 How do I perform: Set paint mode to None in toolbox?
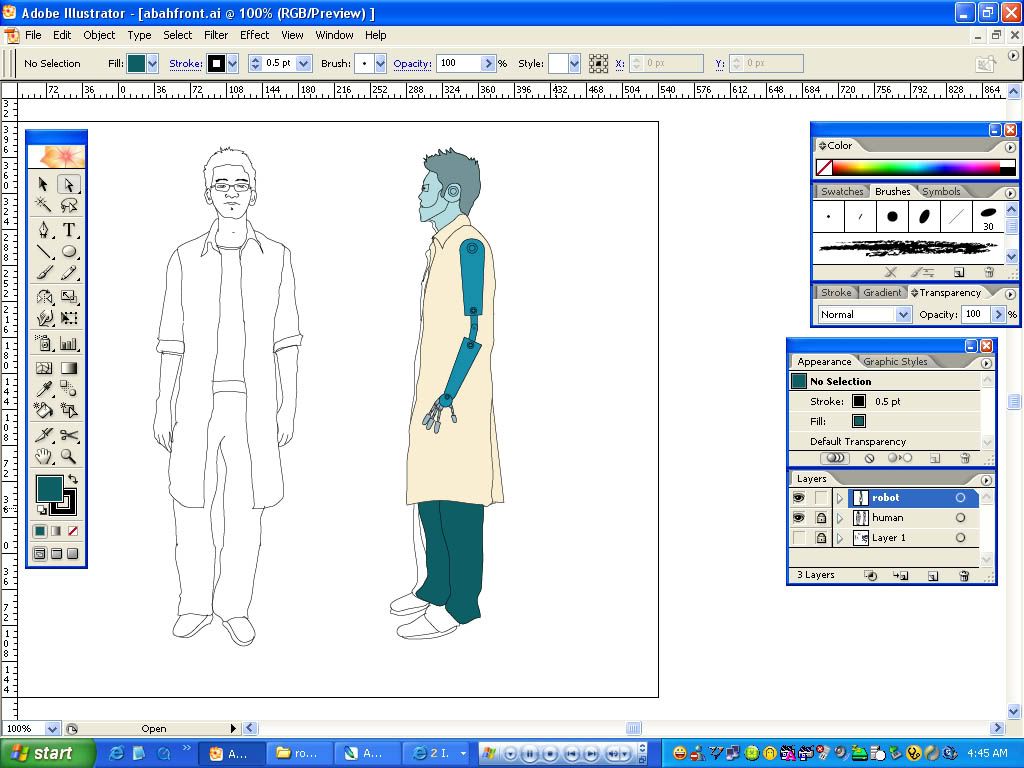coord(72,532)
